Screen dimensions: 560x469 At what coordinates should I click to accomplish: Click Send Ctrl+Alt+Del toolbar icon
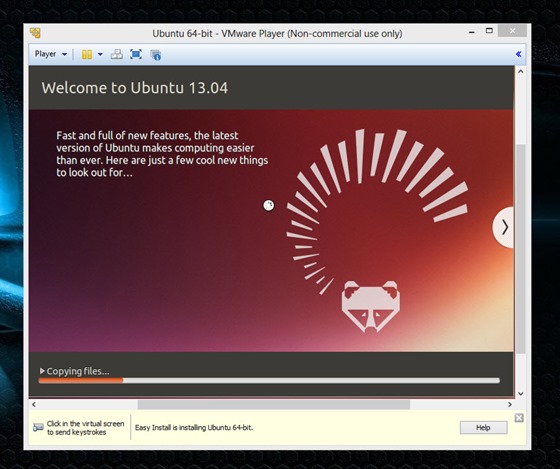point(117,54)
